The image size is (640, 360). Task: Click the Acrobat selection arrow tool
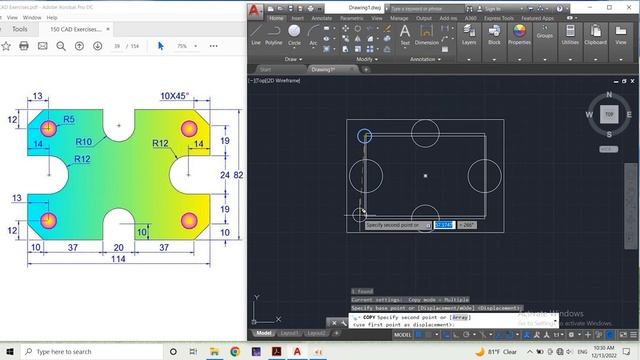(160, 46)
